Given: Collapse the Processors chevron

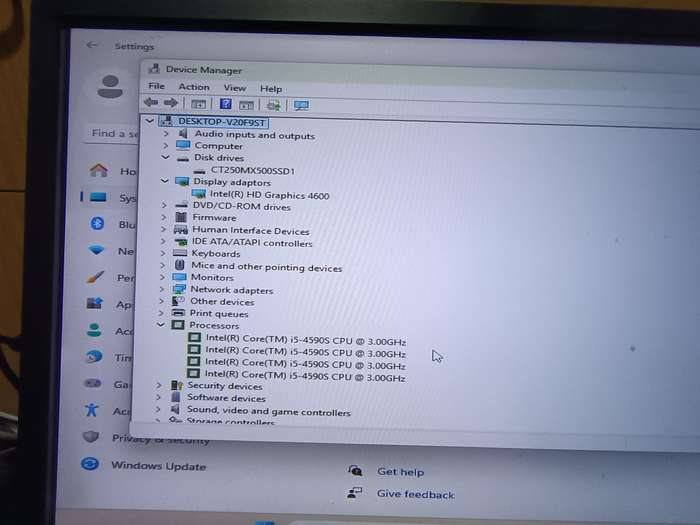Looking at the screenshot, I should pyautogui.click(x=161, y=325).
